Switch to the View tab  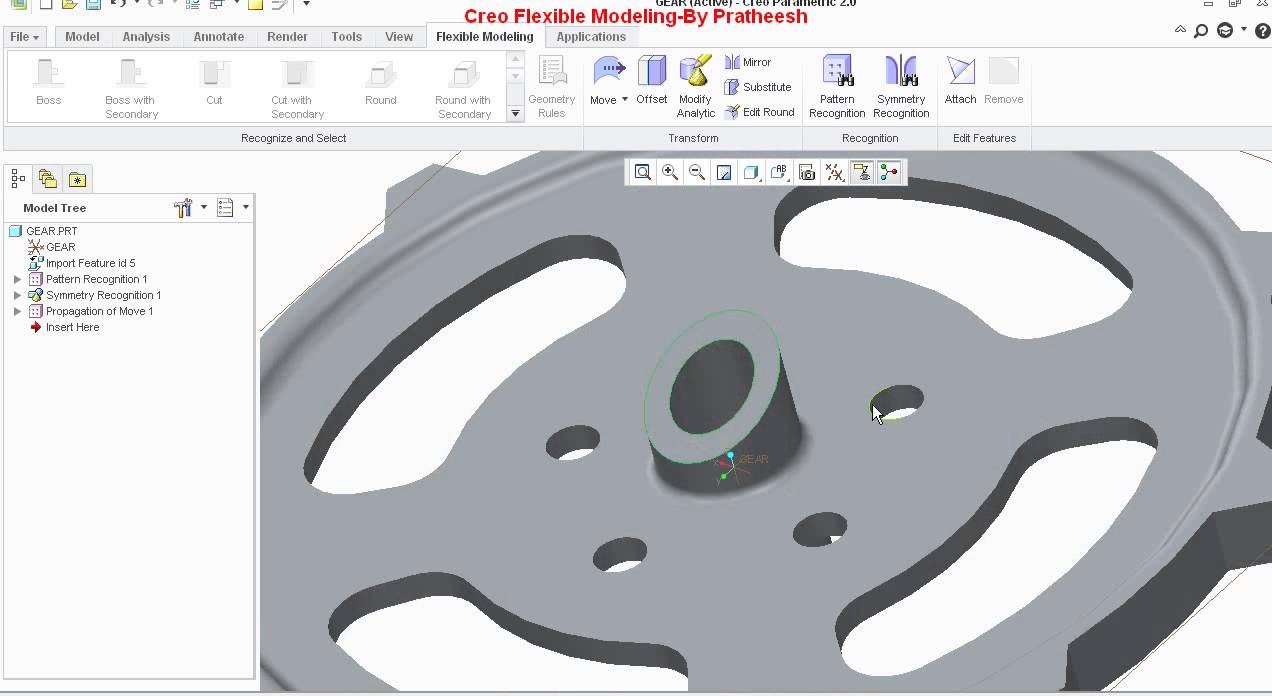coord(399,37)
